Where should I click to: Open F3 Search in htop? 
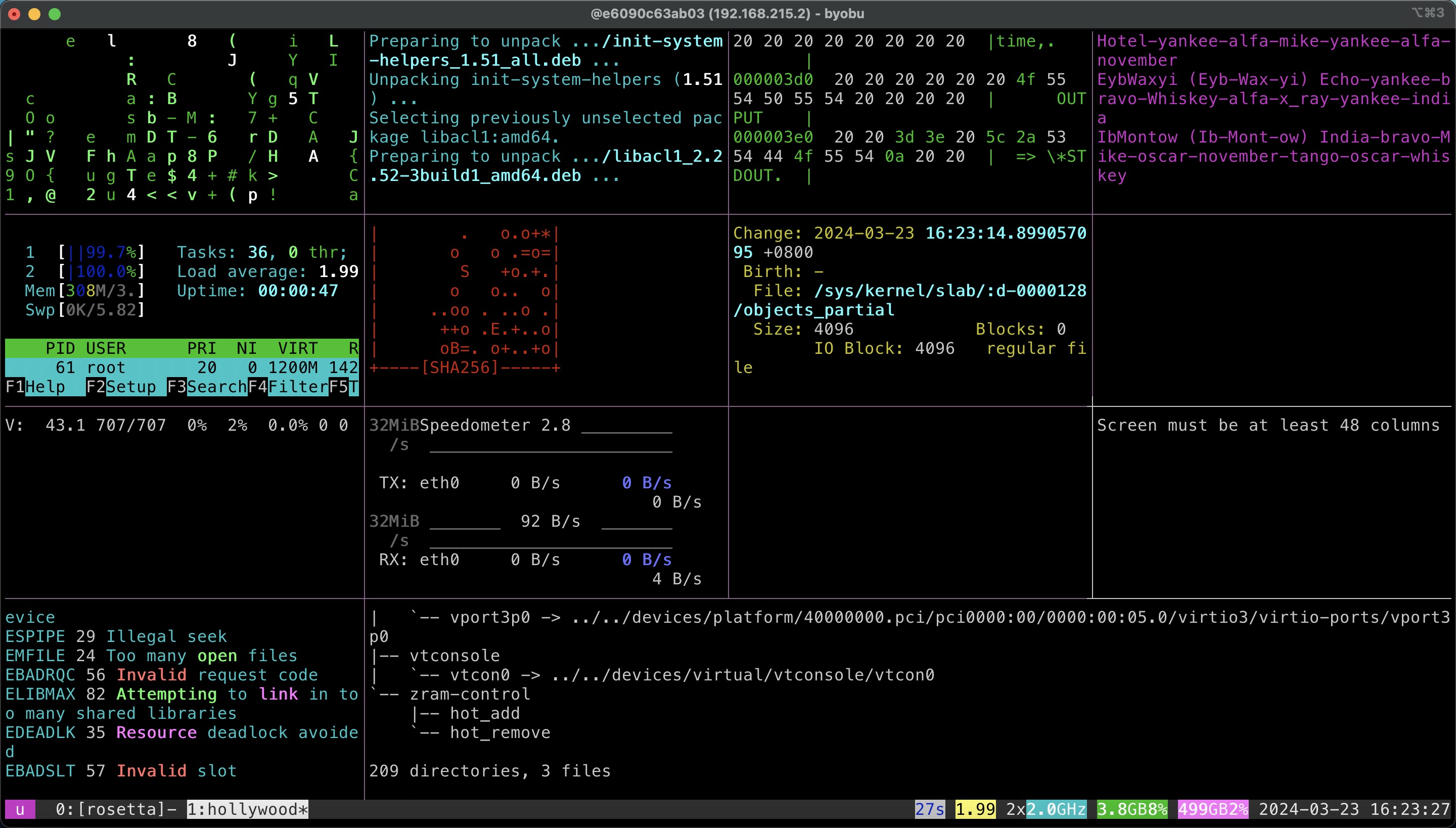[206, 387]
